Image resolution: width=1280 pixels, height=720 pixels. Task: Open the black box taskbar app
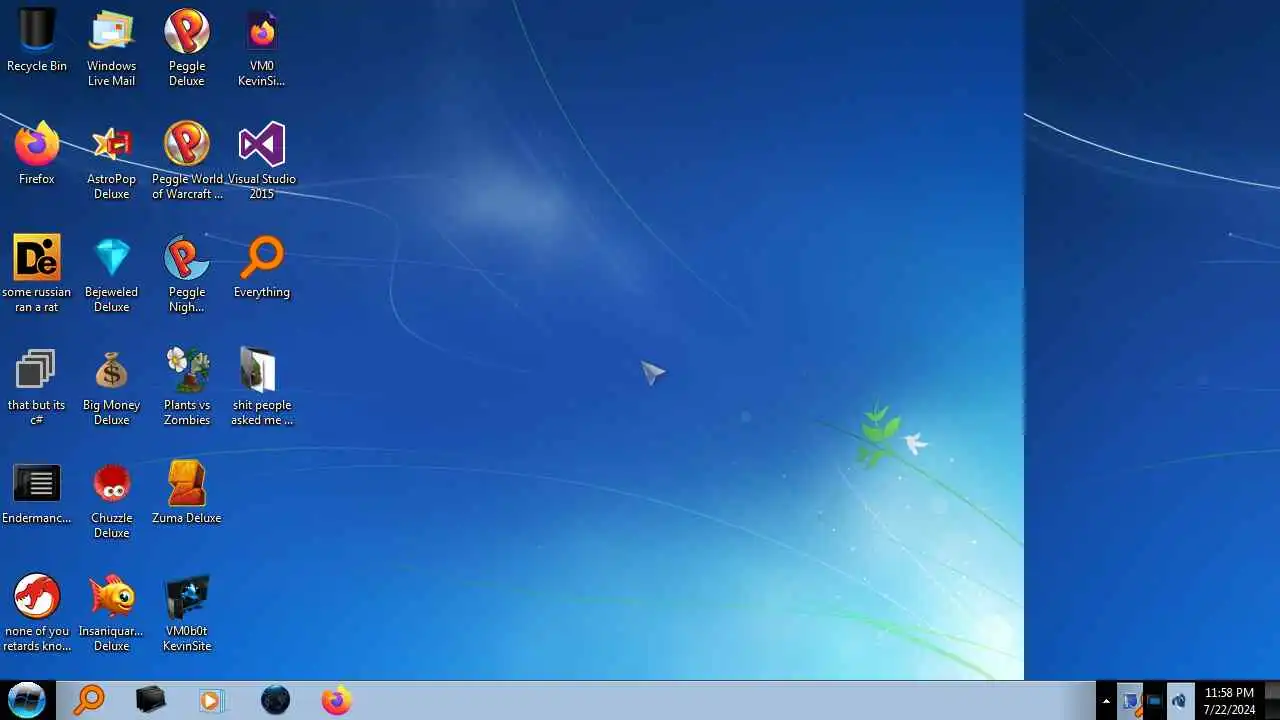151,700
